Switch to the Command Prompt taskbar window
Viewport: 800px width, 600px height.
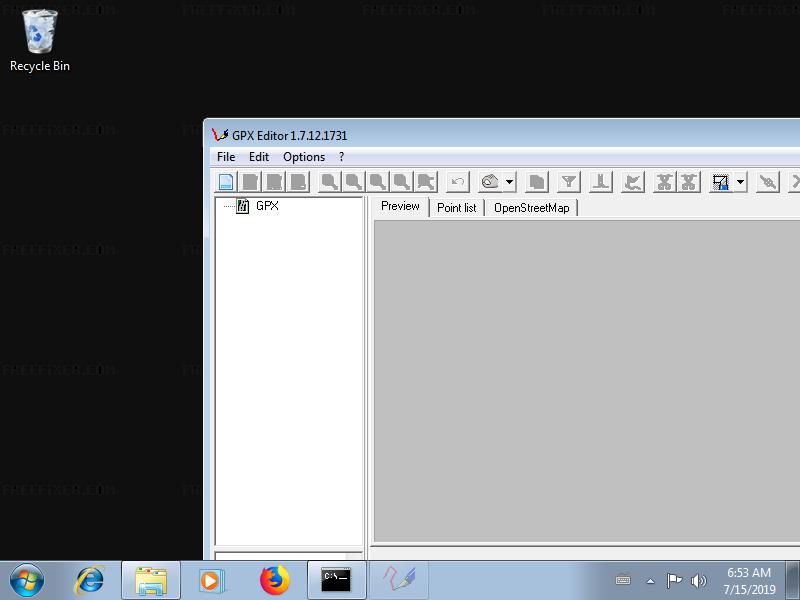click(x=336, y=580)
